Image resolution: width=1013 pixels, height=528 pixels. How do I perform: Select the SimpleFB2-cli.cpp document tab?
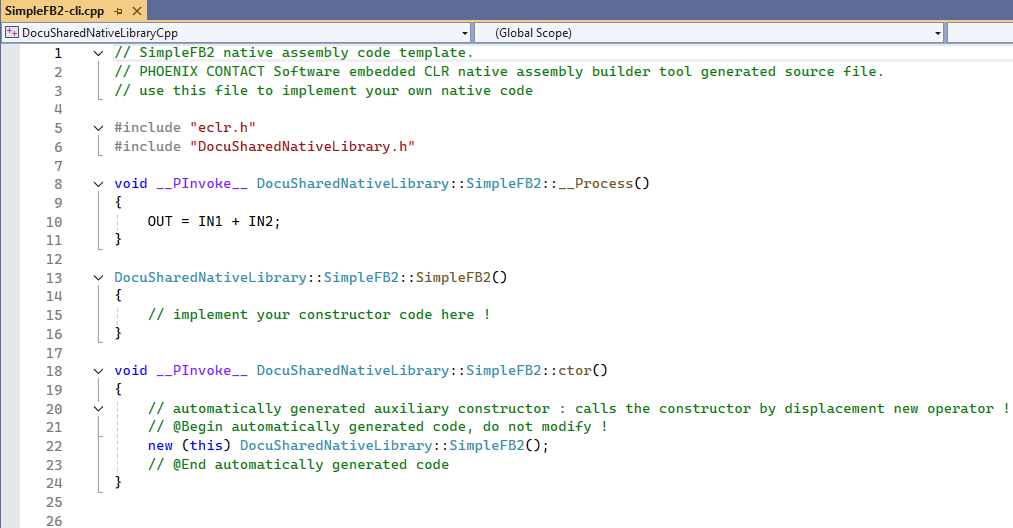pyautogui.click(x=54, y=11)
